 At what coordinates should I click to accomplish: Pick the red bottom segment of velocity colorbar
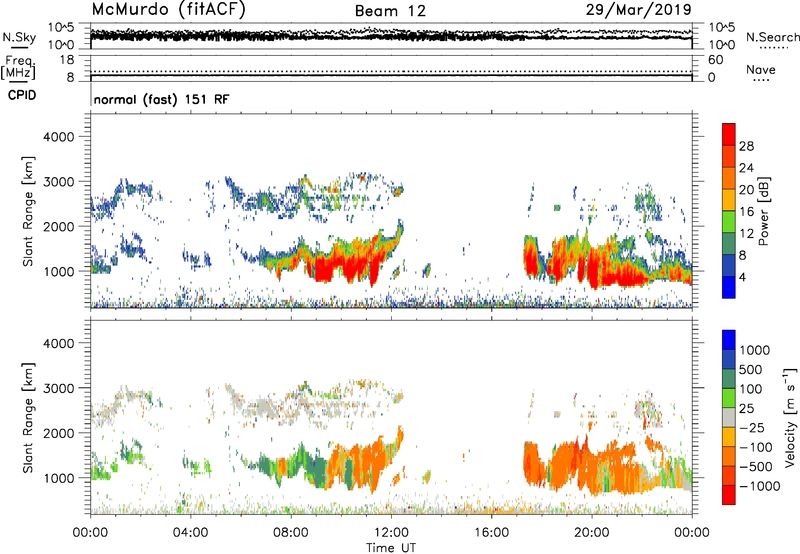729,495
